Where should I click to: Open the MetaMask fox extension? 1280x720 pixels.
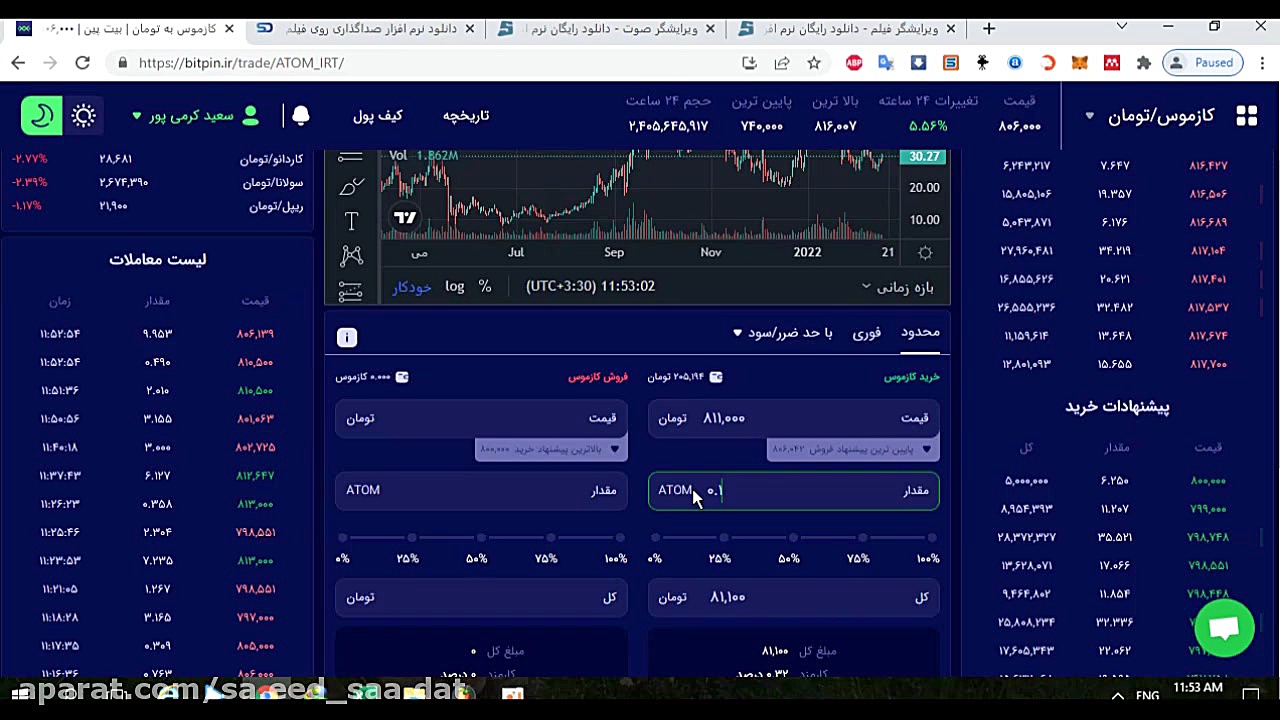coord(1080,63)
